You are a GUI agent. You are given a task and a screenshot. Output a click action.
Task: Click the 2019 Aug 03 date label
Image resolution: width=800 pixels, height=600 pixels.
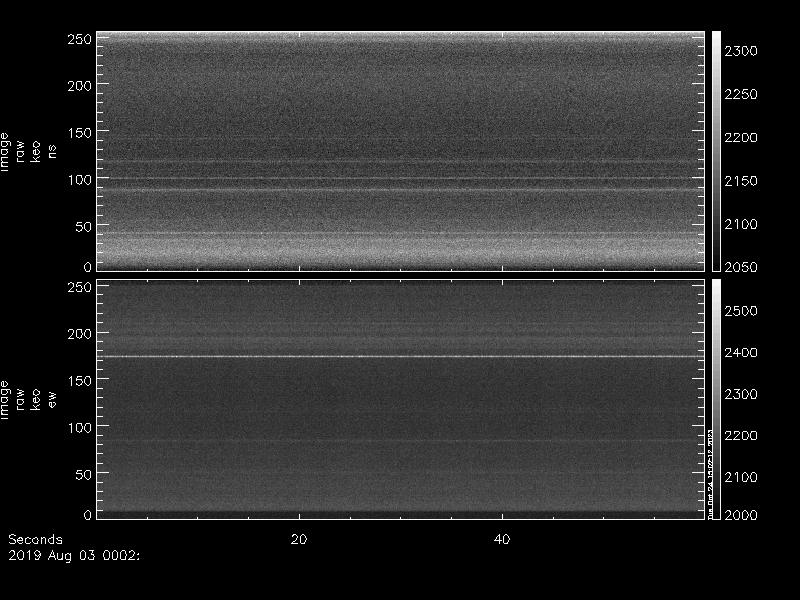click(73, 554)
